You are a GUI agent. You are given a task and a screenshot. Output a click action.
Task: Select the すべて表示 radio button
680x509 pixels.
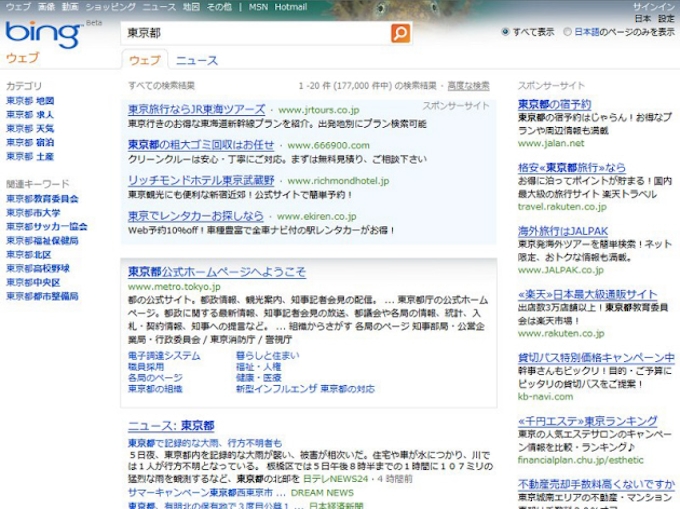click(x=505, y=32)
